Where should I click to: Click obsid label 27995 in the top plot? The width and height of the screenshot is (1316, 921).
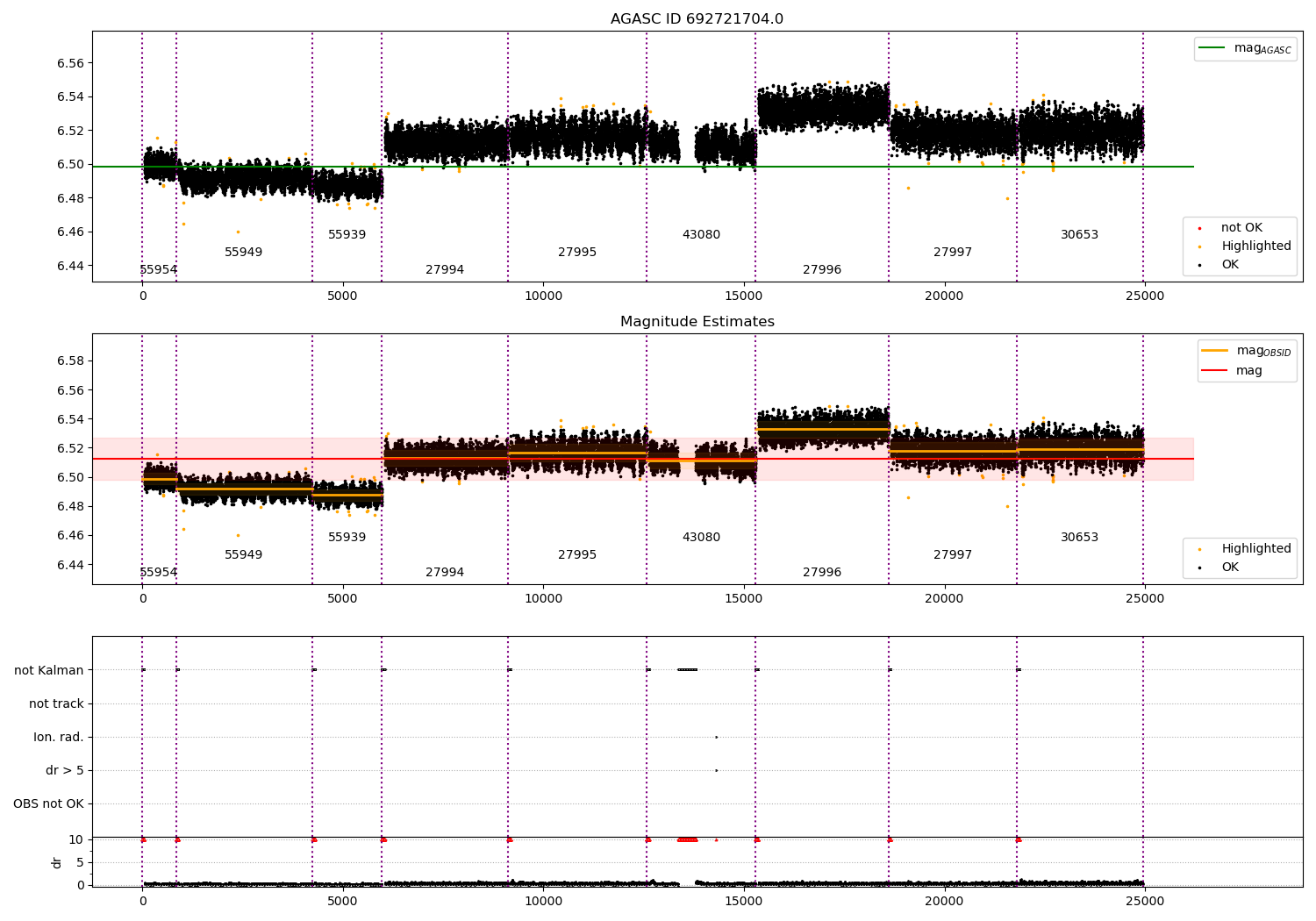(577, 253)
